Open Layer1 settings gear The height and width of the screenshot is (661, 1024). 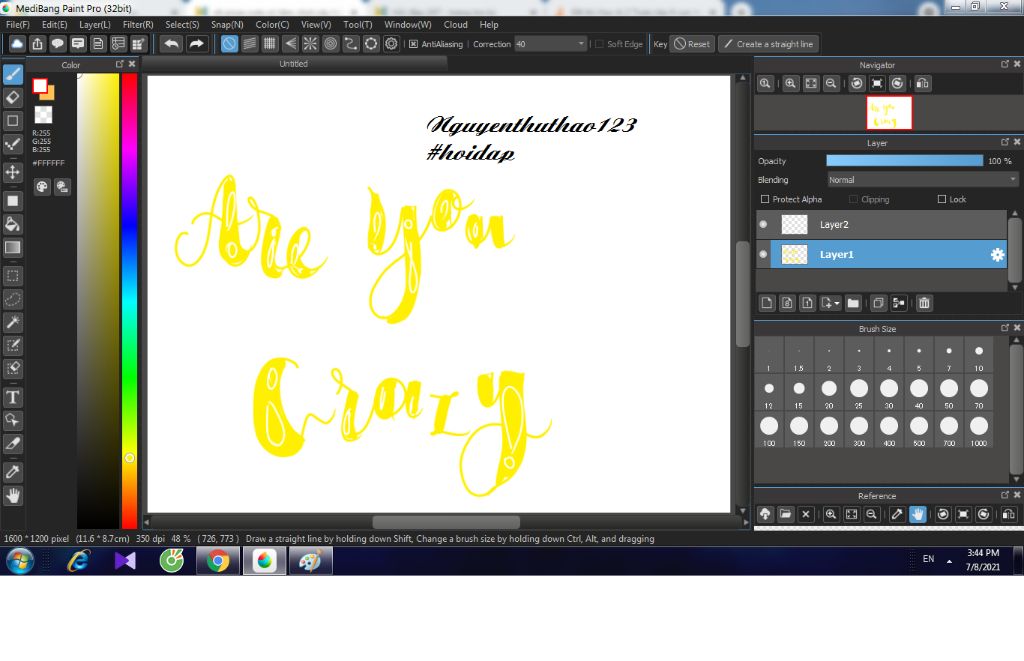point(997,255)
